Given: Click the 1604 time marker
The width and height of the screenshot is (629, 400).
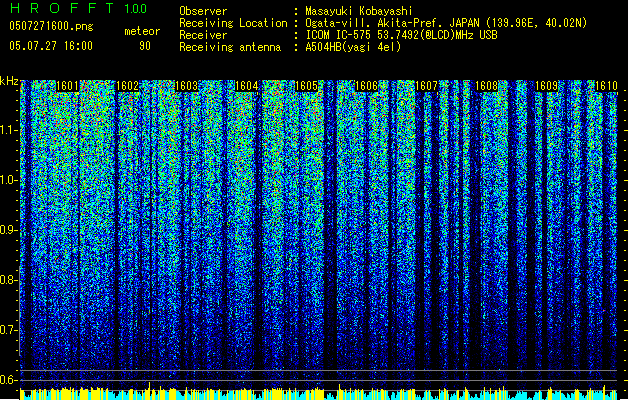Looking at the screenshot, I should (x=247, y=86).
